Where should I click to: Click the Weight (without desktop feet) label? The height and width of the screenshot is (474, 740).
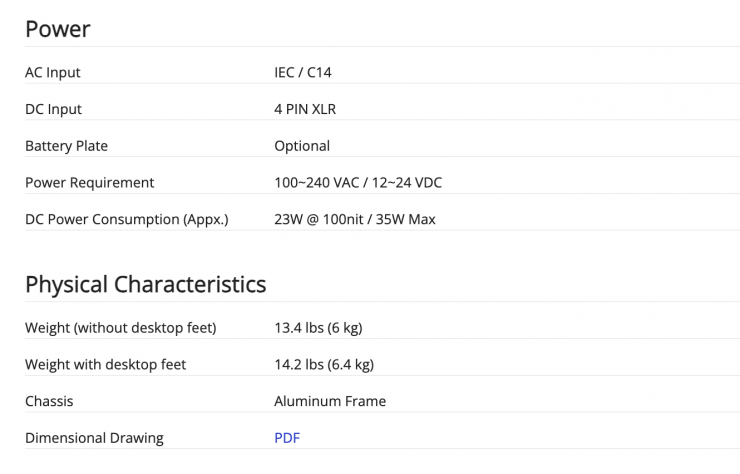120,328
